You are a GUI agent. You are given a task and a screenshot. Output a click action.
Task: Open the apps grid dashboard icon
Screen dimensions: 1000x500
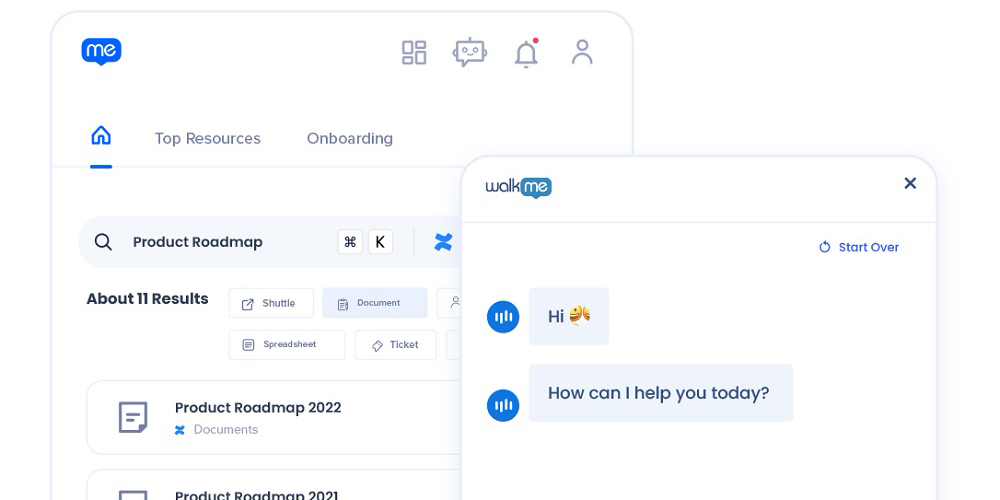point(414,52)
